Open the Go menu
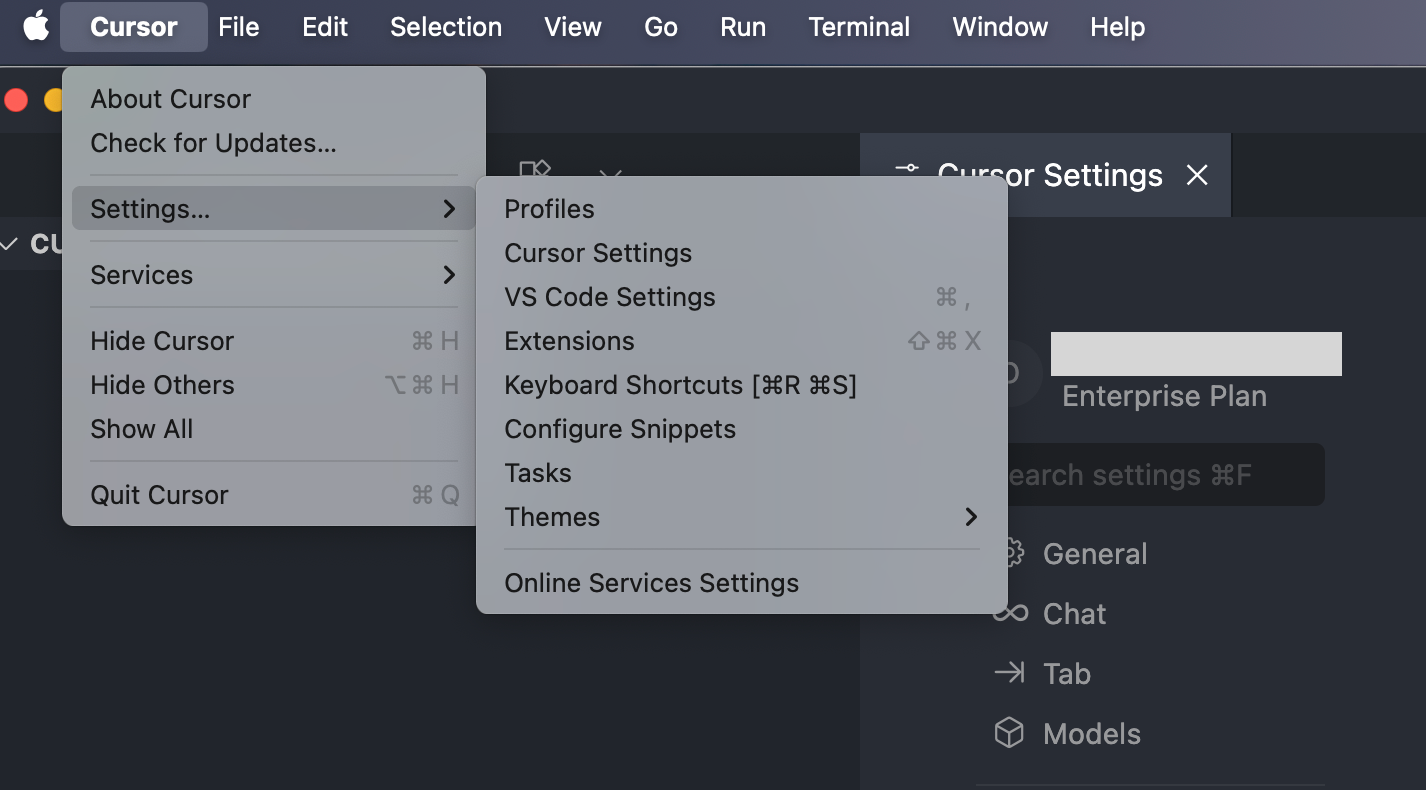The image size is (1426, 790). click(661, 27)
